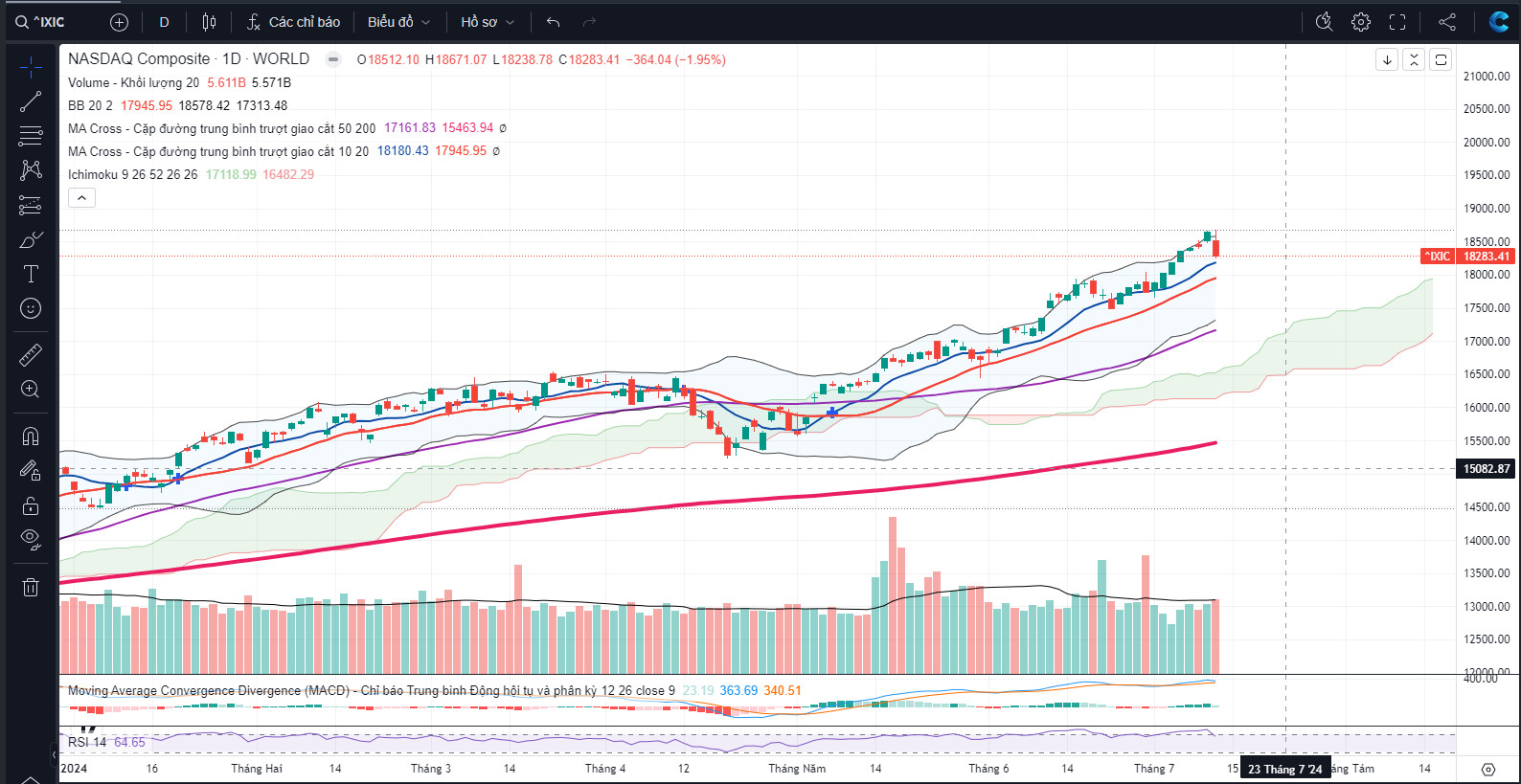Viewport: 1521px width, 784px height.
Task: Open chart settings gear
Action: (1361, 22)
